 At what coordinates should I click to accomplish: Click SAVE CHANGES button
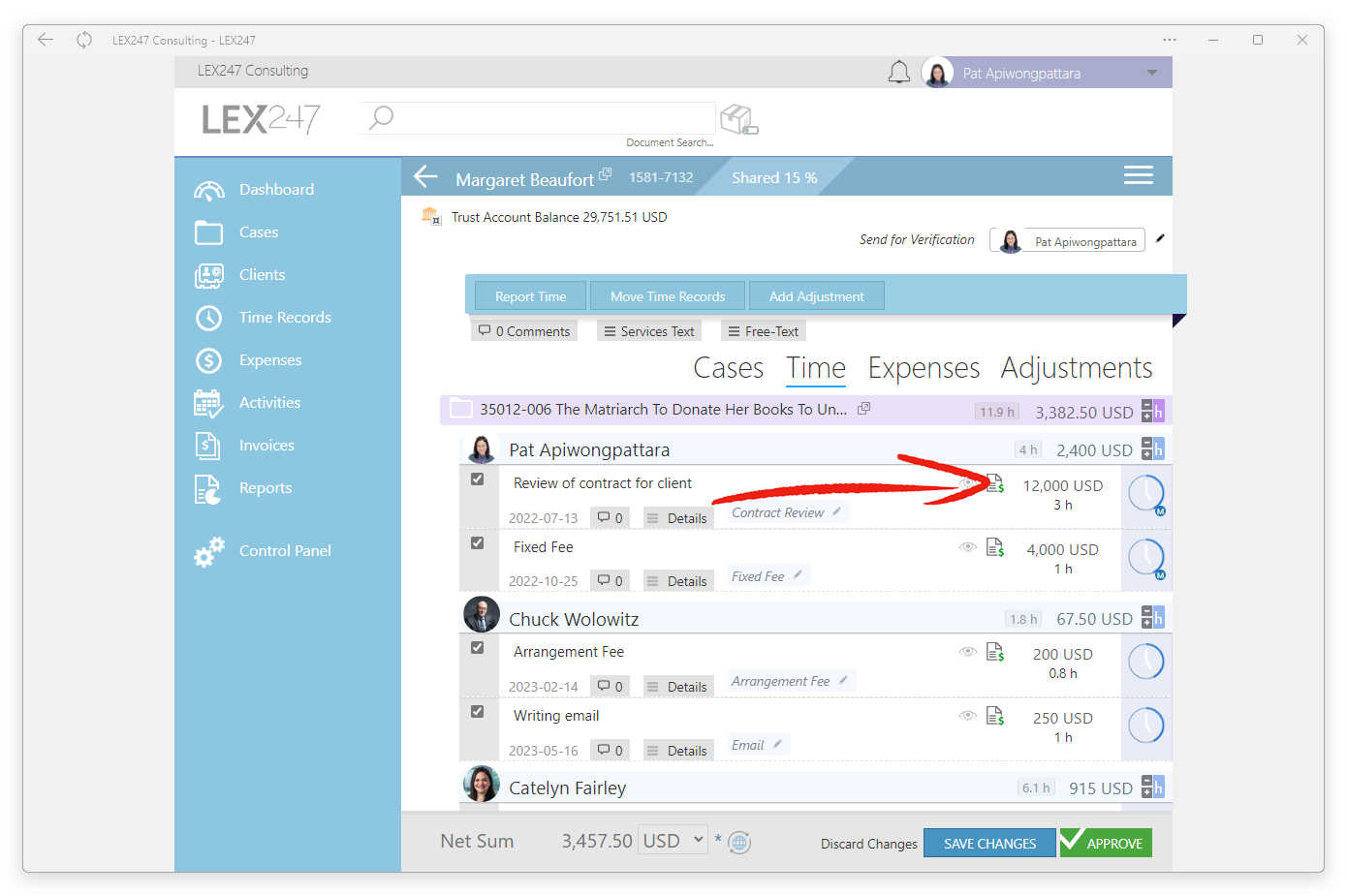(x=989, y=843)
